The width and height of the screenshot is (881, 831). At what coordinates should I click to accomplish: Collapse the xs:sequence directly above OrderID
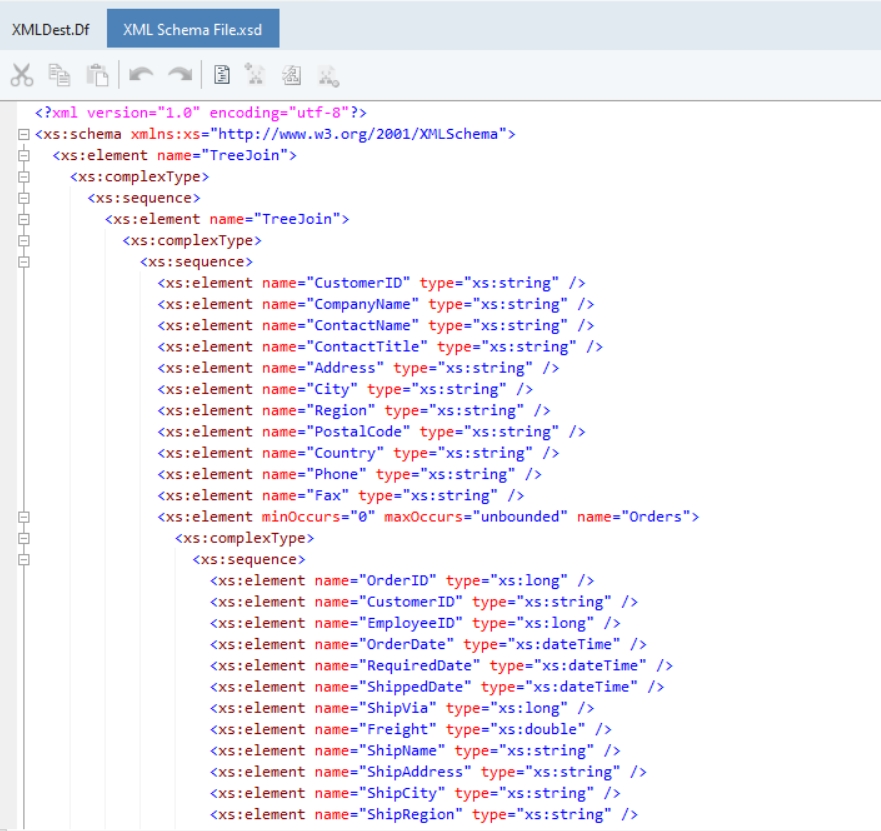[x=23, y=559]
